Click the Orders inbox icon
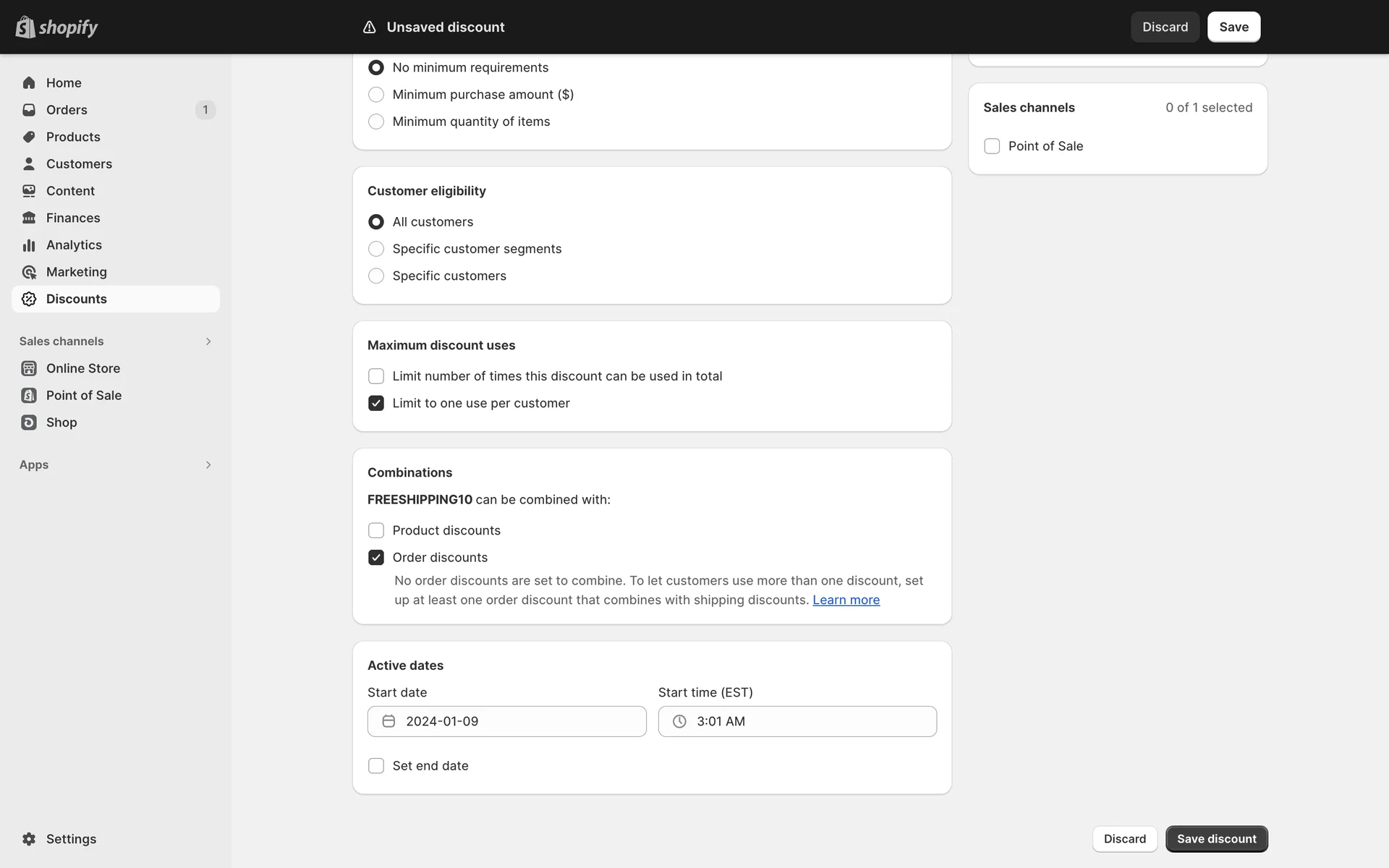This screenshot has width=1389, height=868. [29, 110]
